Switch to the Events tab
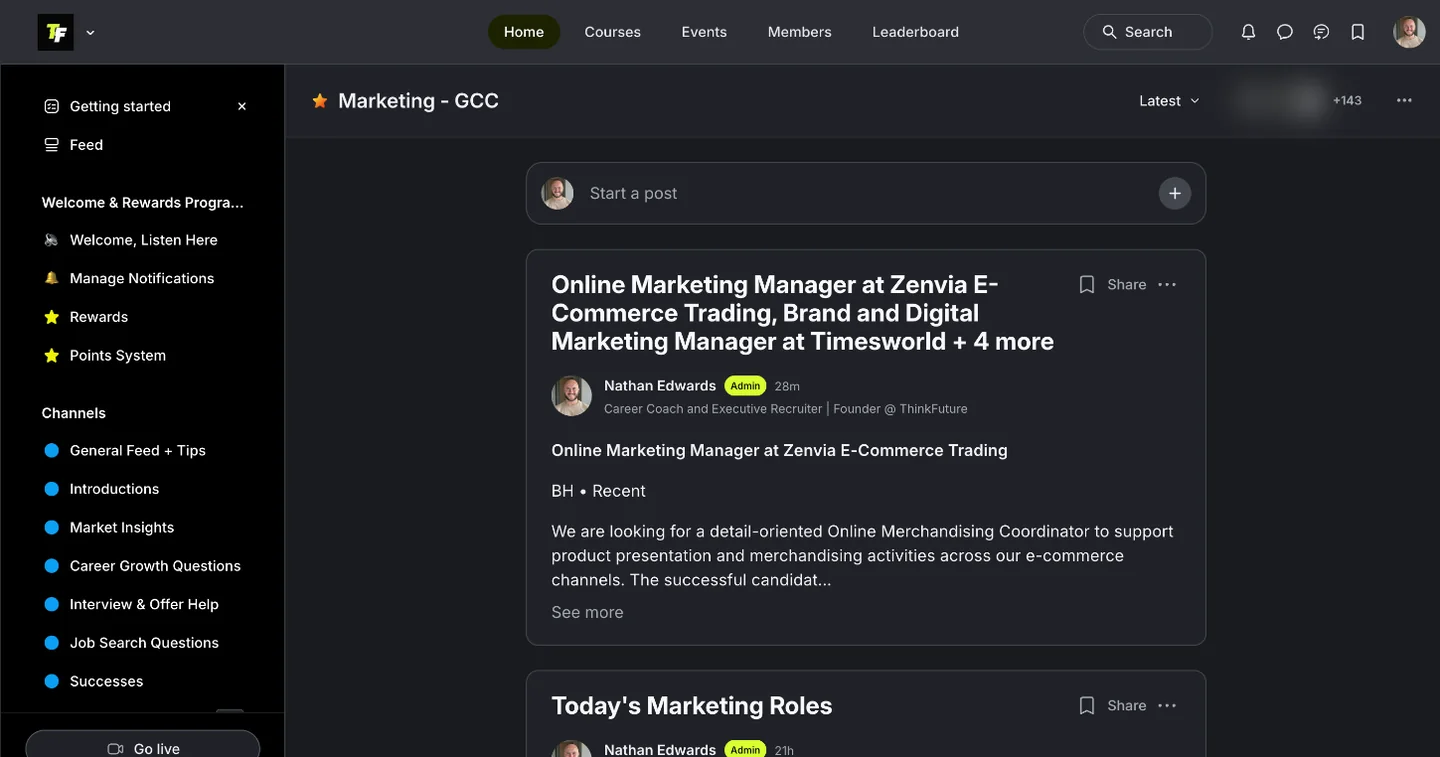This screenshot has height=757, width=1440. (x=704, y=32)
